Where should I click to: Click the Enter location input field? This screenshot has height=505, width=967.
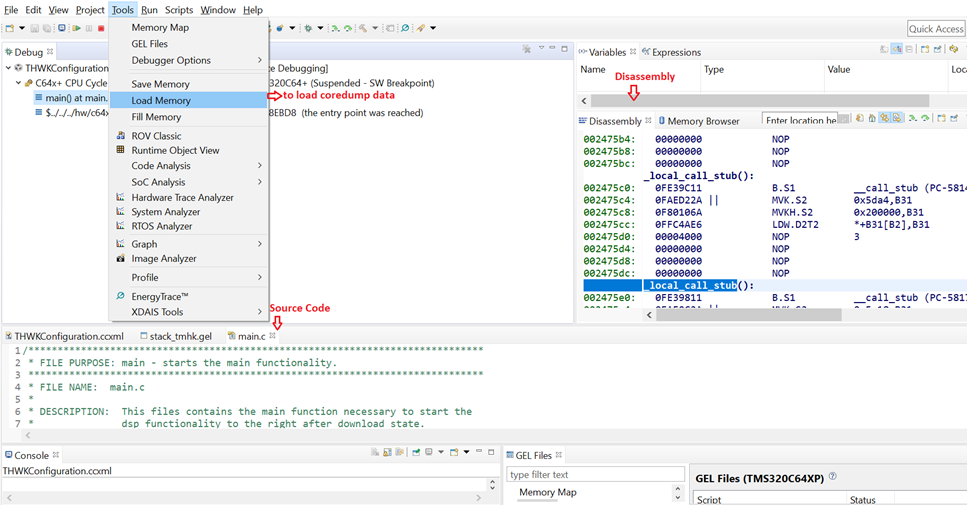[x=800, y=120]
